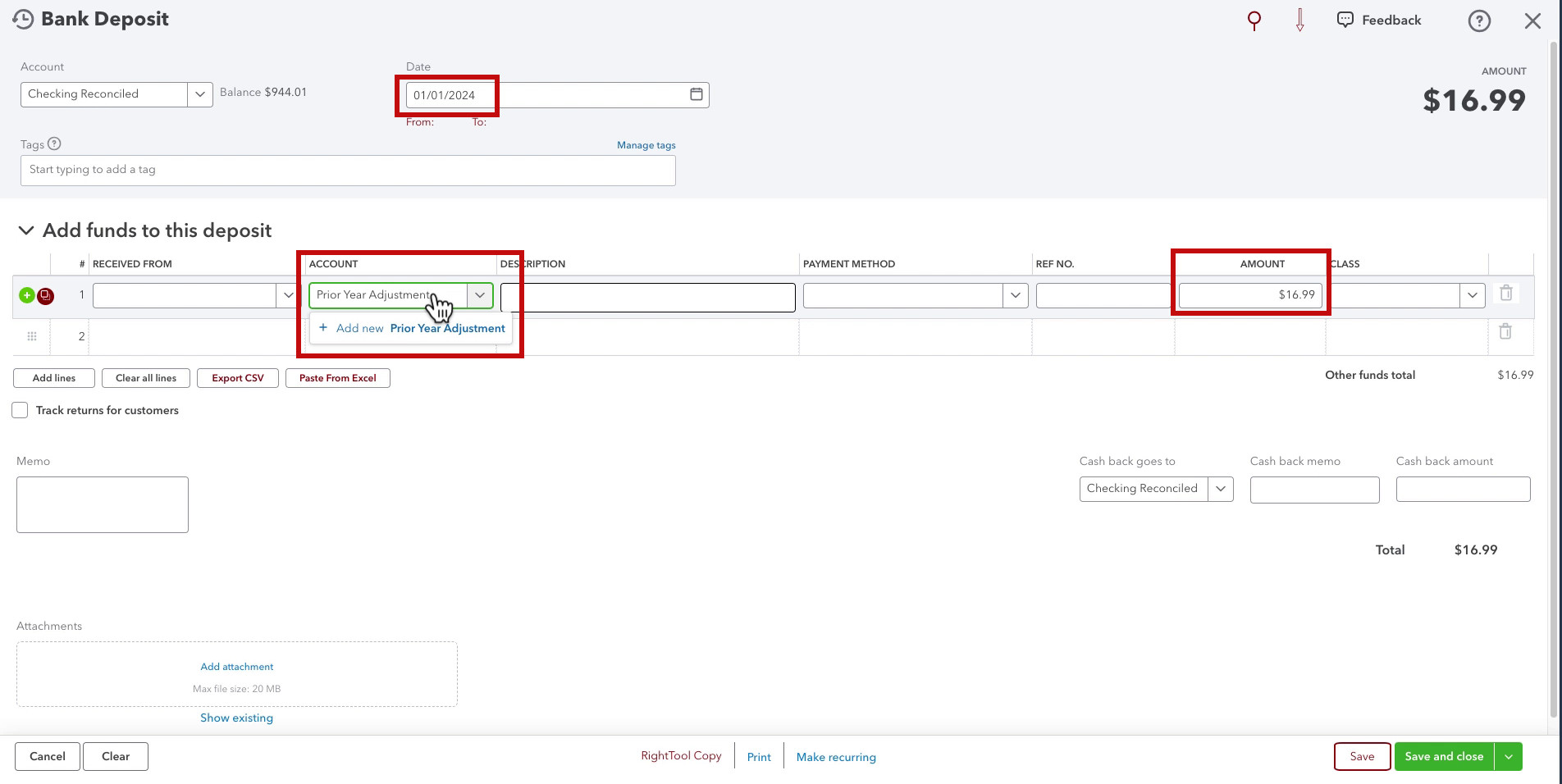Click the red pin icon in header
The image size is (1562, 784).
(1254, 21)
